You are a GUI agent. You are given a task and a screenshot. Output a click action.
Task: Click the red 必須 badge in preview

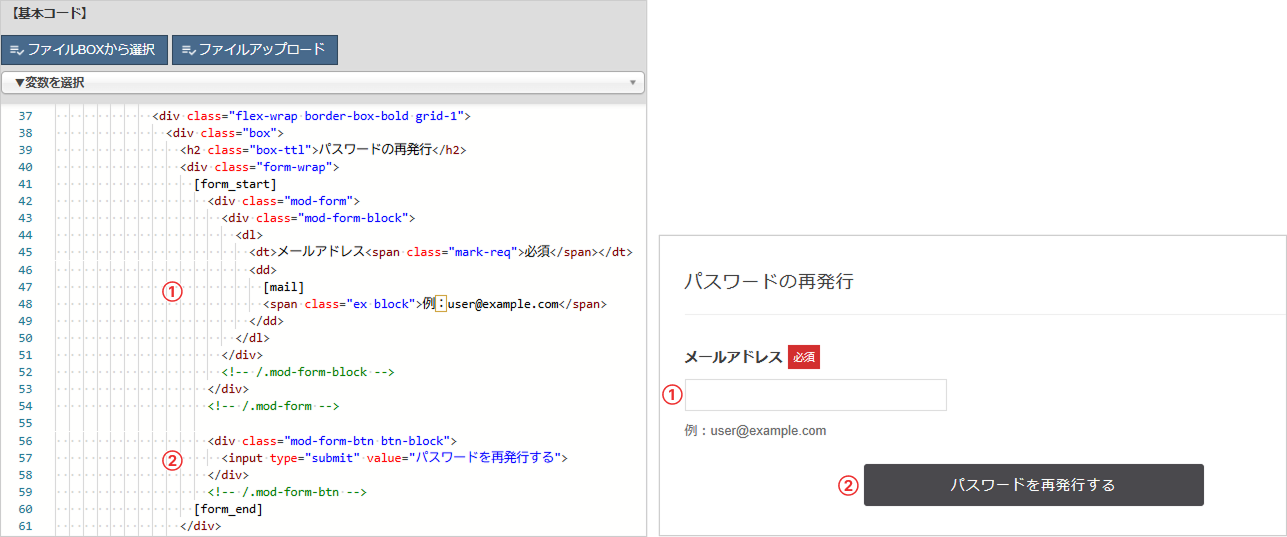pyautogui.click(x=803, y=357)
